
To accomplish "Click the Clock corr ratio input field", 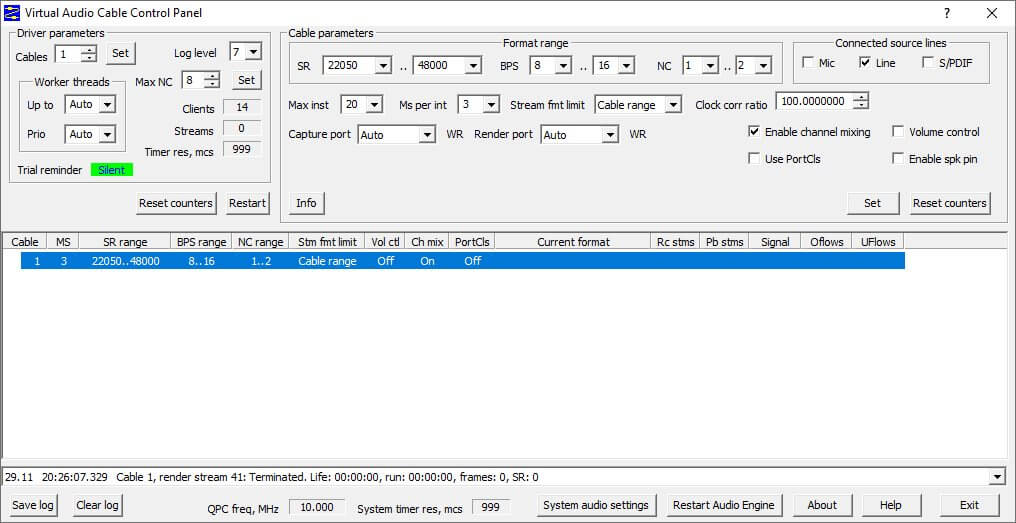I will point(815,101).
